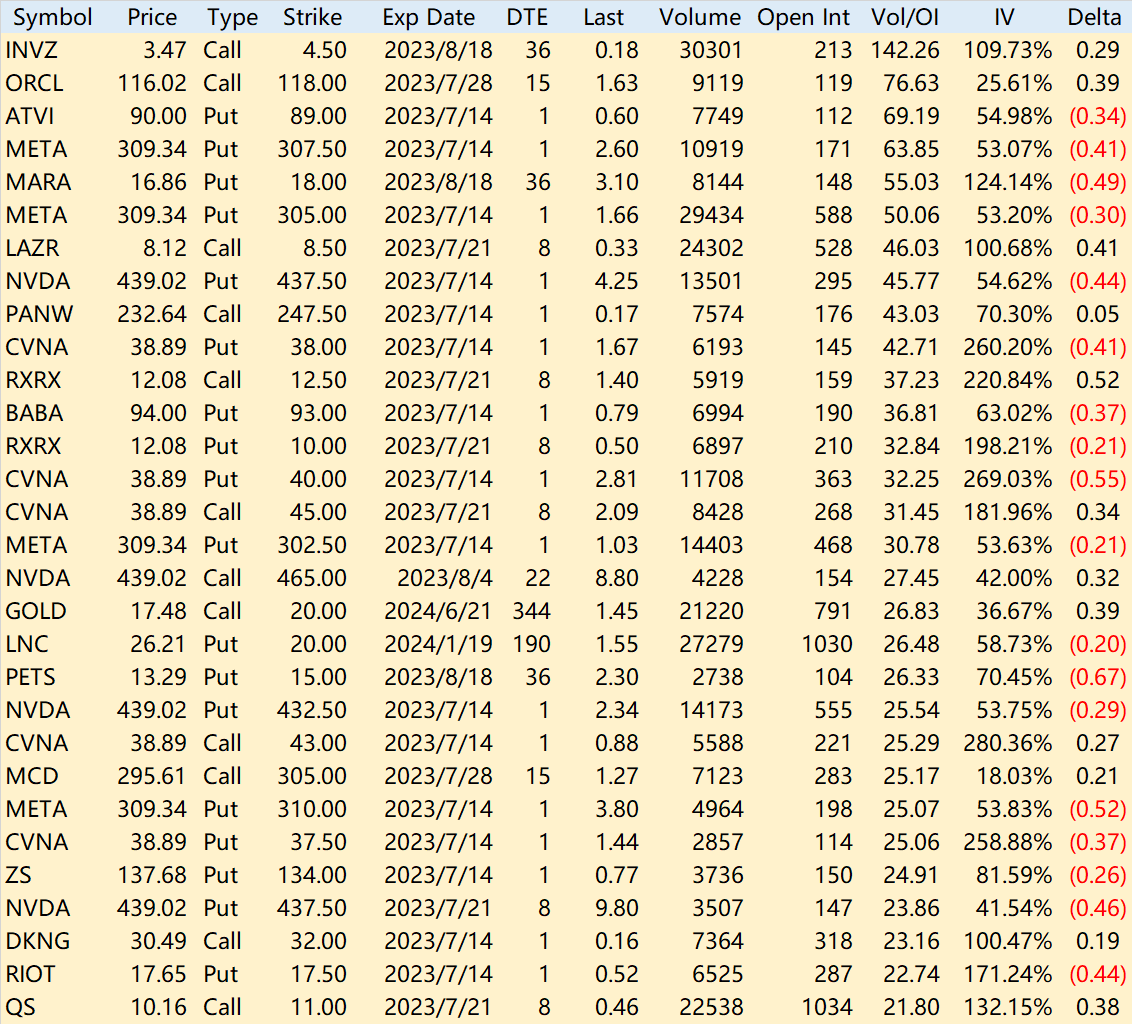Click the 269.03% IV value
Viewport: 1132px width, 1024px height.
tap(1008, 479)
